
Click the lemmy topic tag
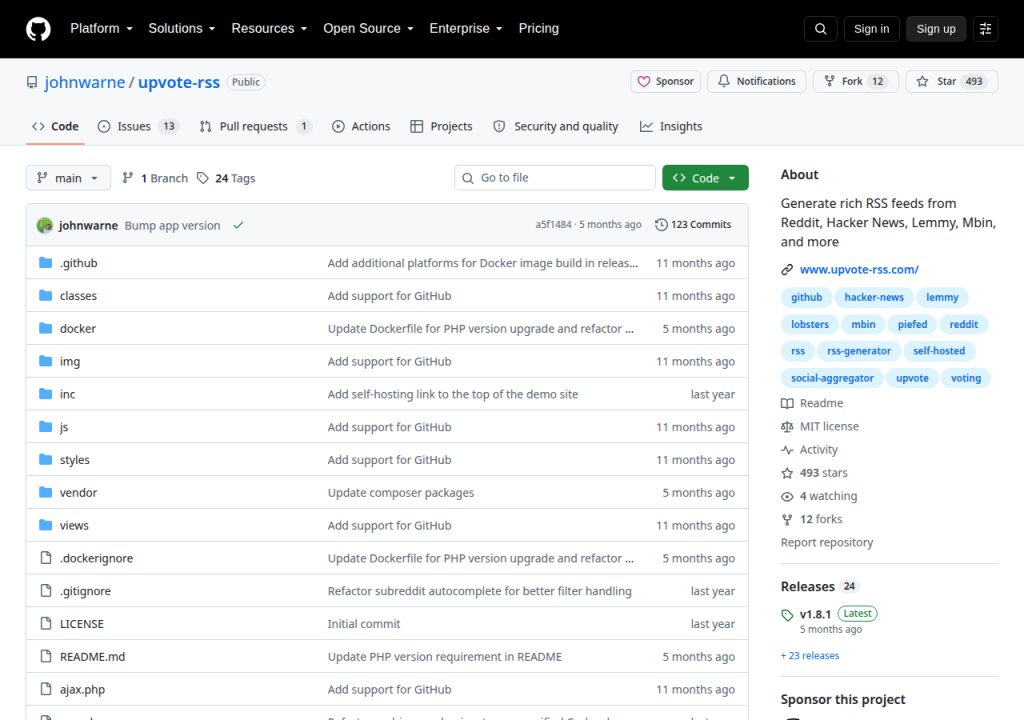[x=942, y=297]
